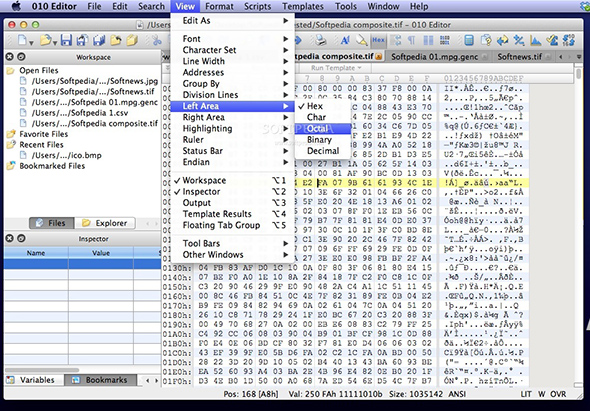The height and width of the screenshot is (411, 590).
Task: Switch to the Explorer tab
Action: 105,223
